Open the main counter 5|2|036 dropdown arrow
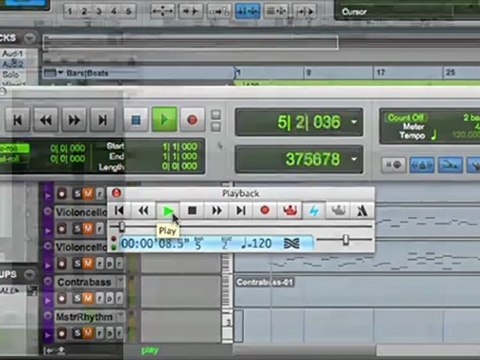The width and height of the screenshot is (480, 360). click(354, 122)
